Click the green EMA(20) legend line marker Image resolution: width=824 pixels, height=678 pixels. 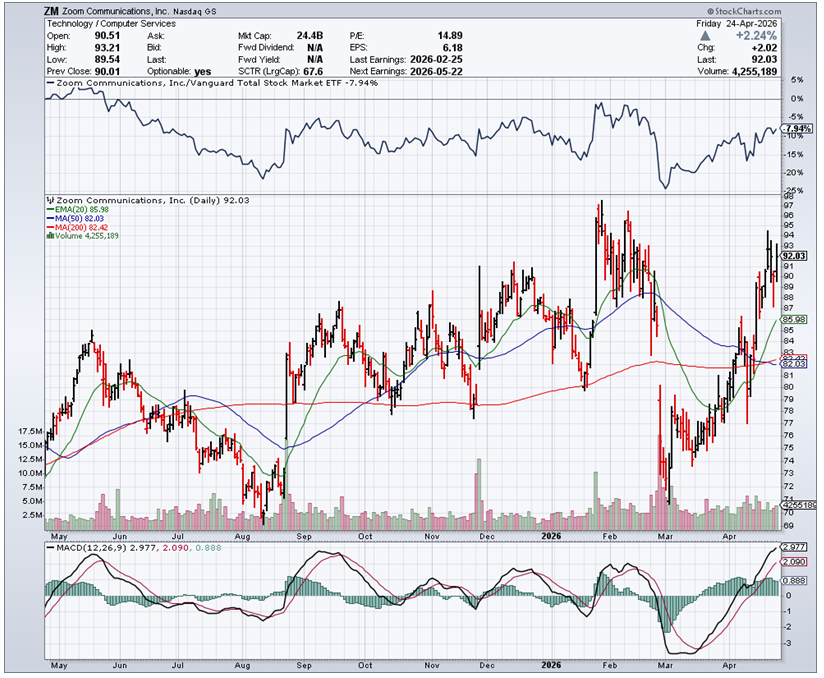(x=50, y=209)
